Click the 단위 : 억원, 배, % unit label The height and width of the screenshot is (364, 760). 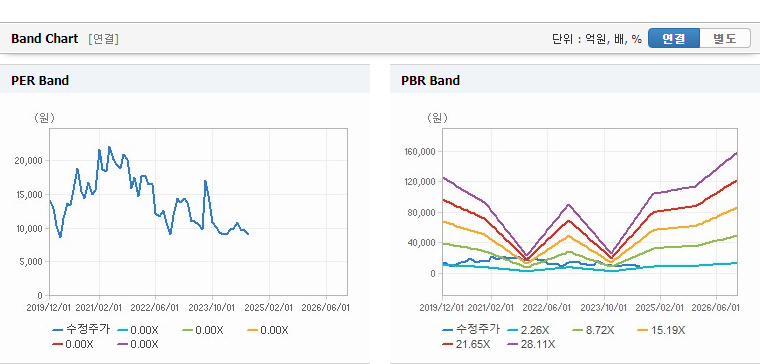[x=597, y=39]
